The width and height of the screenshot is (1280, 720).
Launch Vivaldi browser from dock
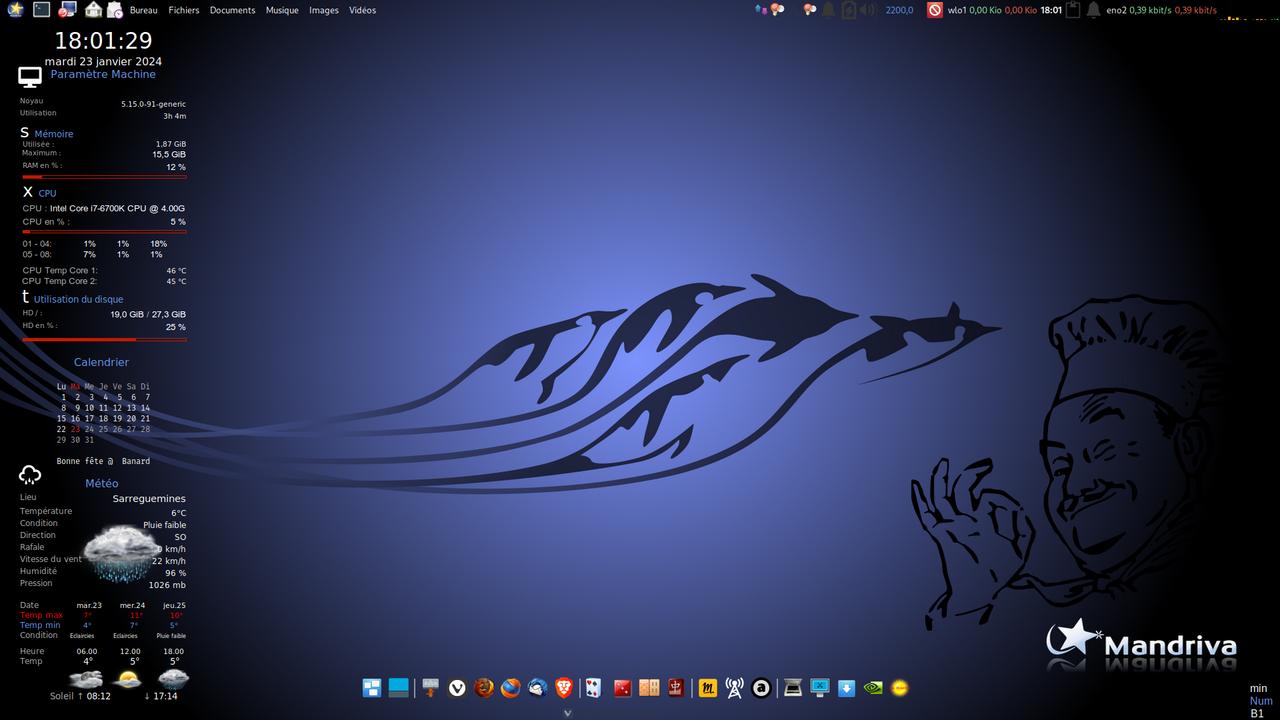458,688
